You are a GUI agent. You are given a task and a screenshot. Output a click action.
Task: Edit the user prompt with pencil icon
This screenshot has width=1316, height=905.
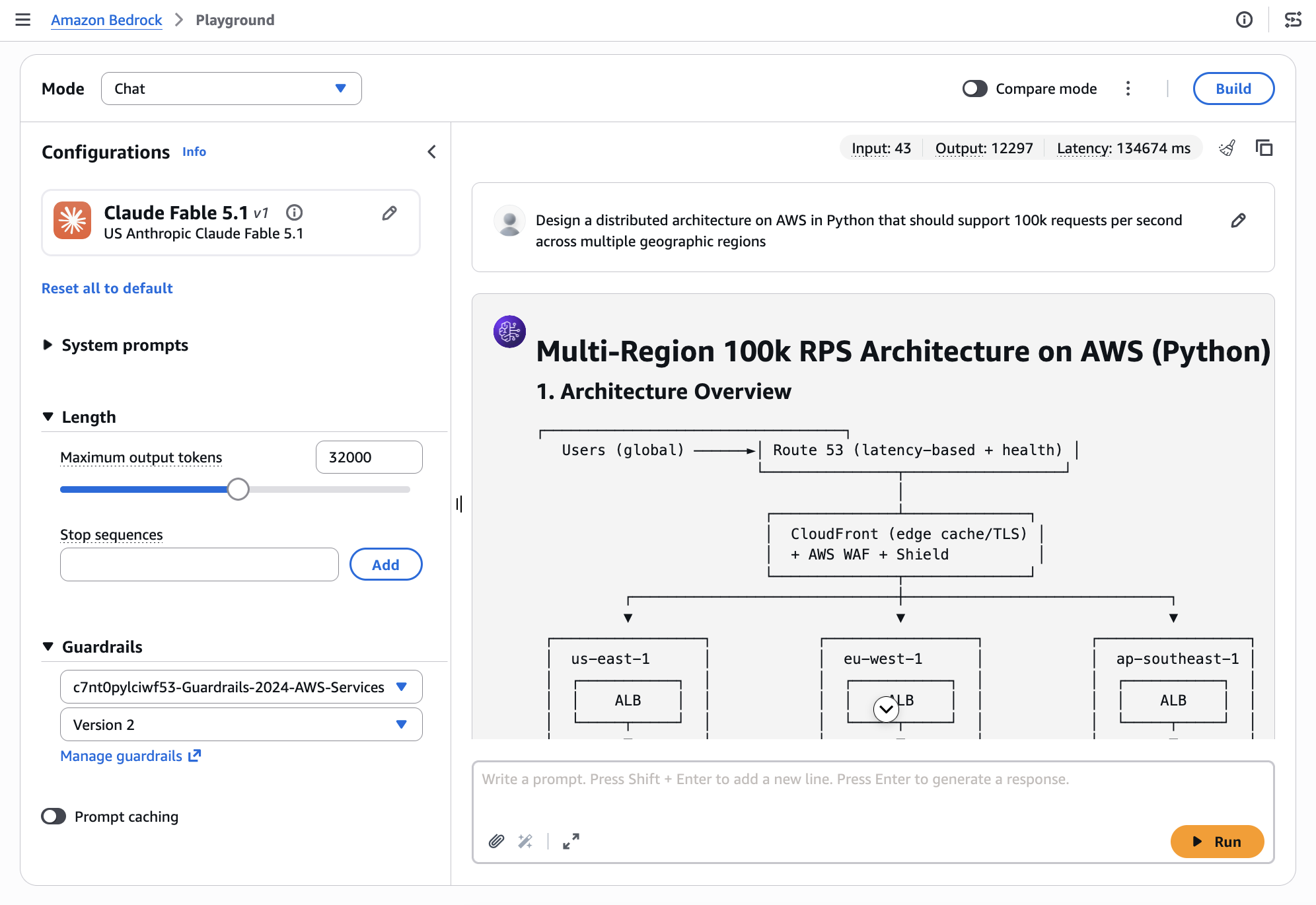1238,221
